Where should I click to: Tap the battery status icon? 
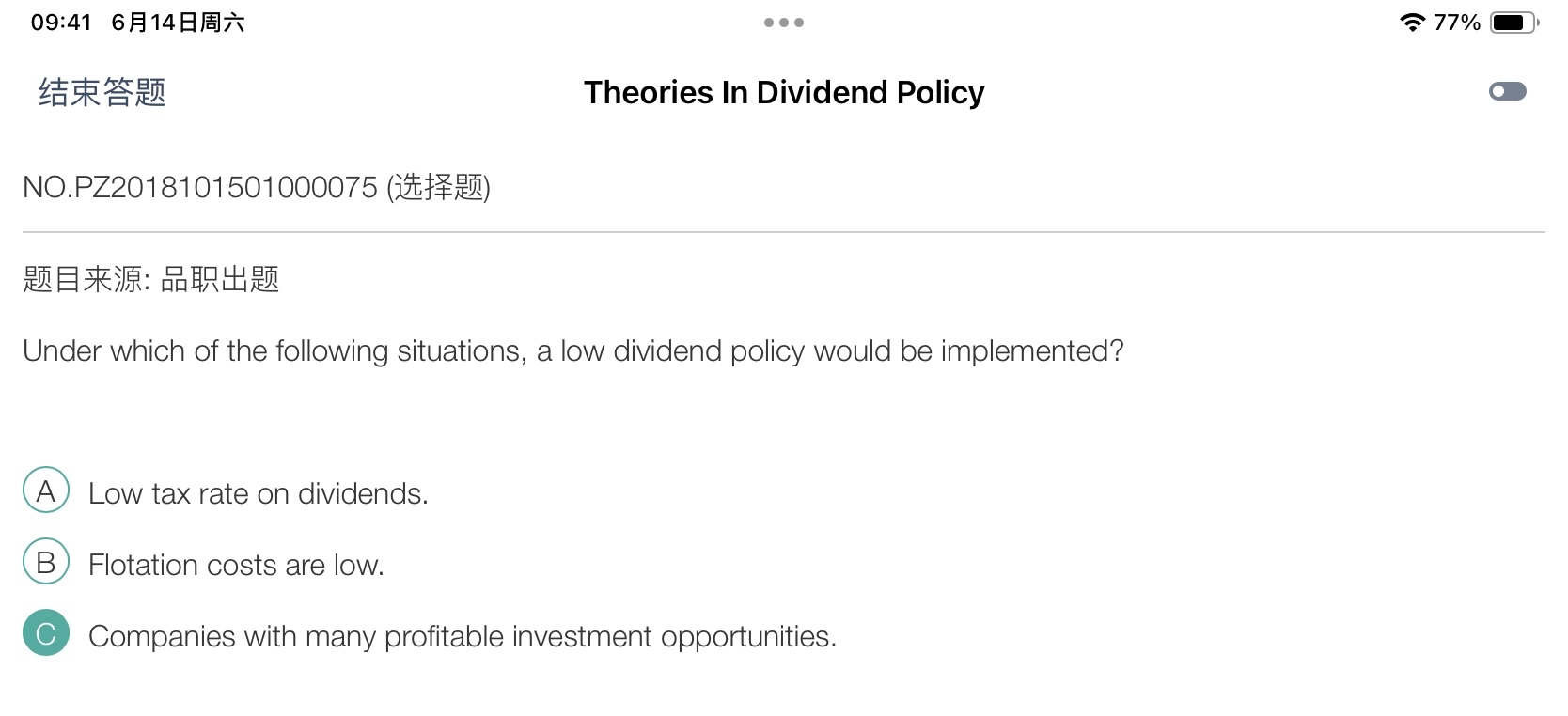click(1514, 23)
